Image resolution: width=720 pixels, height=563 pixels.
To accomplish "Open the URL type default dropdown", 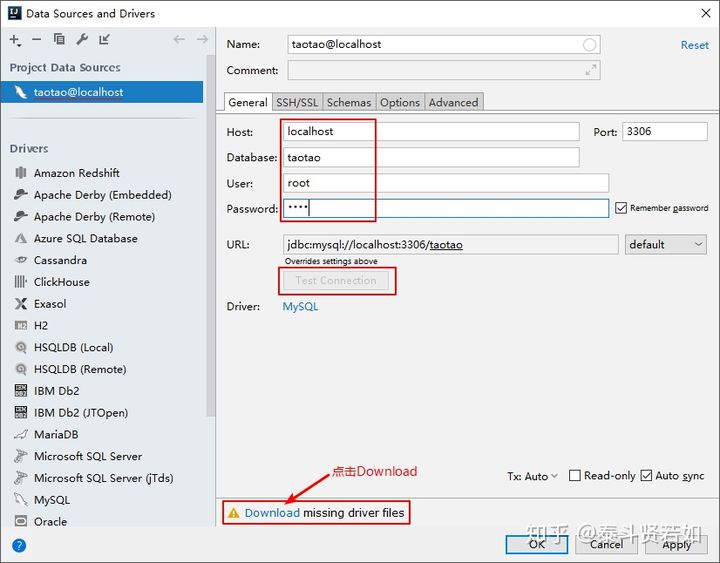I will coord(665,244).
